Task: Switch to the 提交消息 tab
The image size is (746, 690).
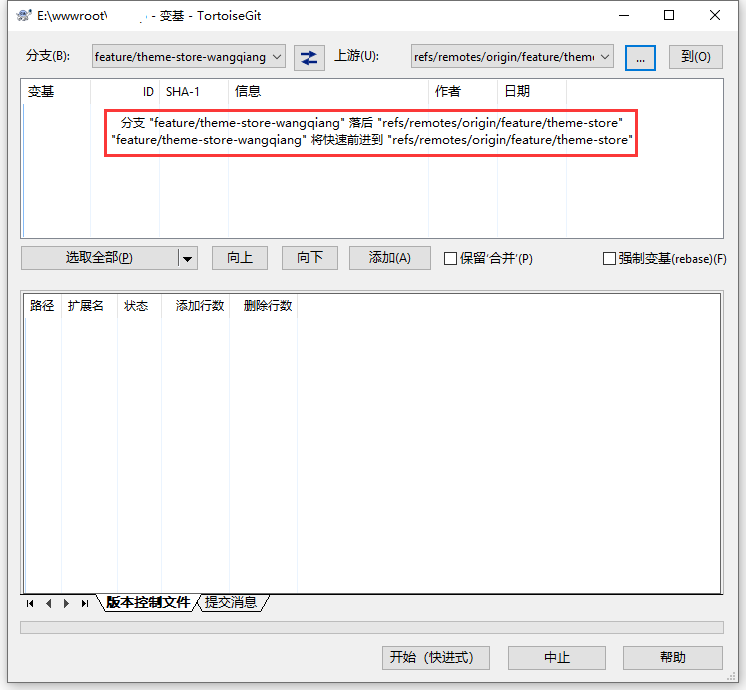Action: click(231, 602)
